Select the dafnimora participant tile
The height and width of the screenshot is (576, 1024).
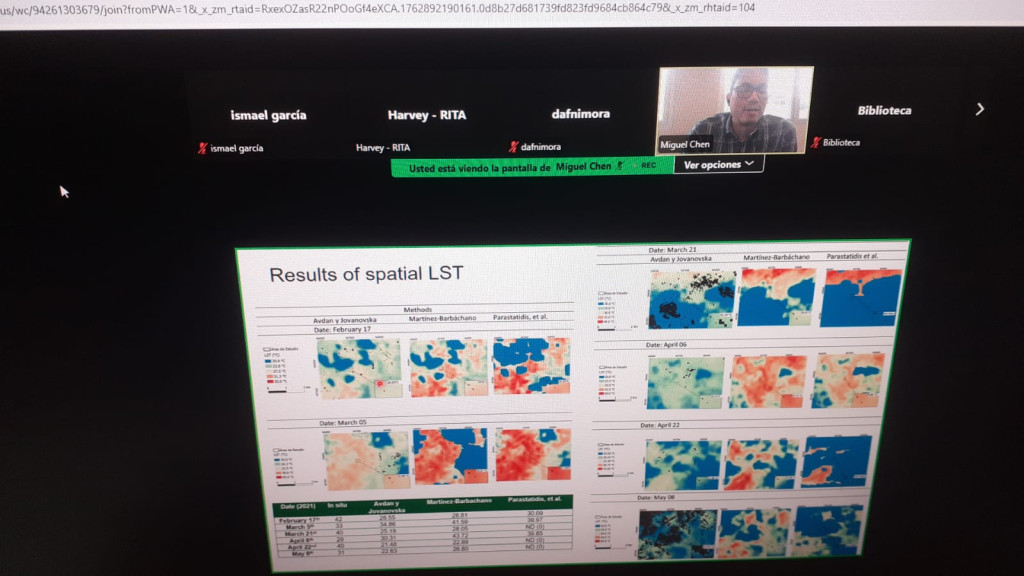pyautogui.click(x=580, y=114)
